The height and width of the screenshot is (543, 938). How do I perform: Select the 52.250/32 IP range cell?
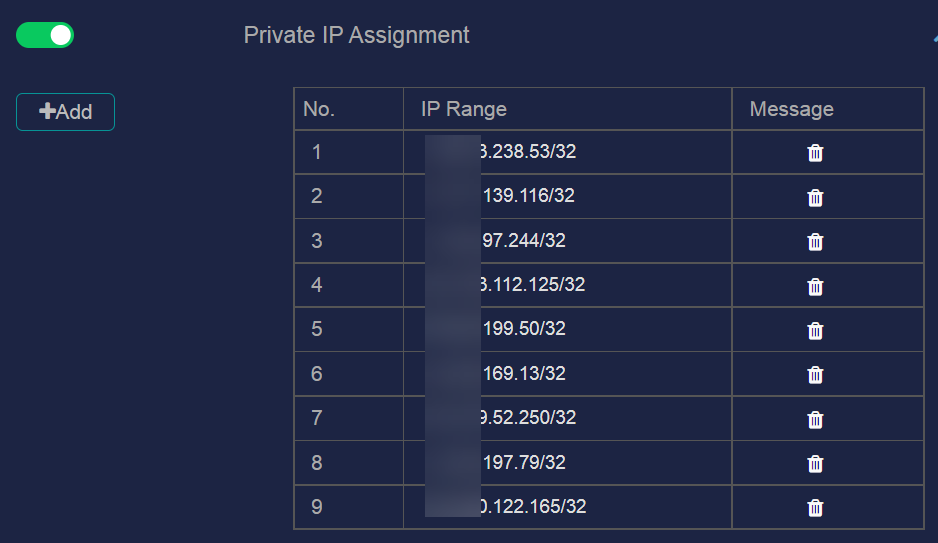pos(568,418)
